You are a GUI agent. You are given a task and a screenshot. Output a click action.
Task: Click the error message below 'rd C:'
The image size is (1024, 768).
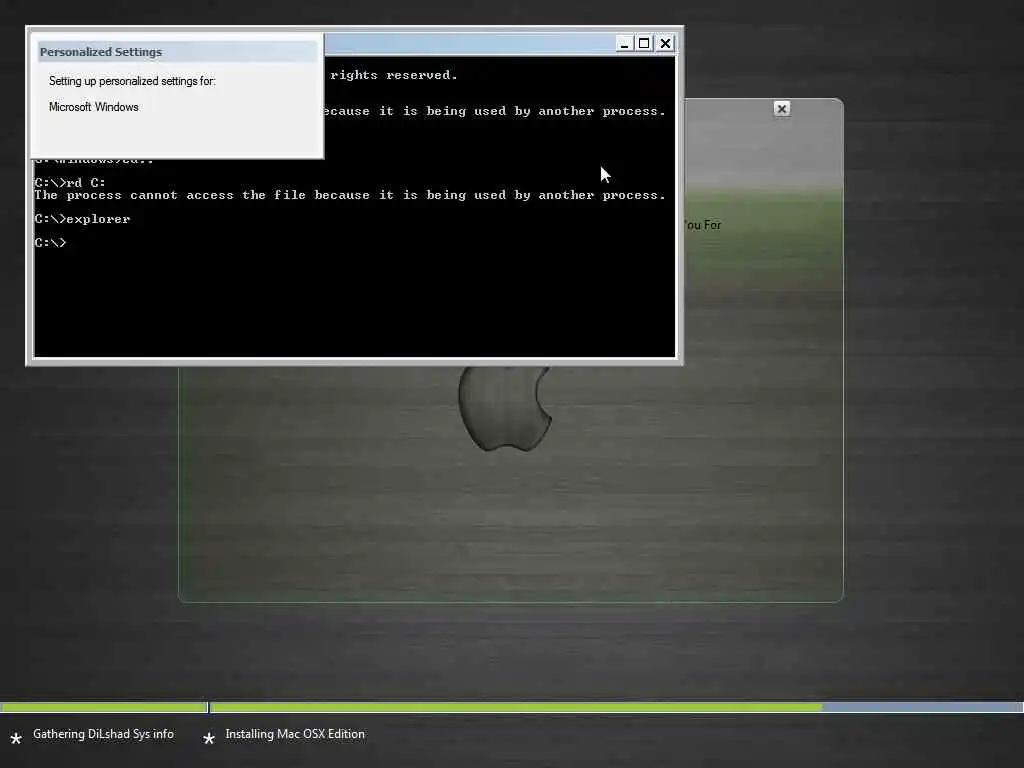350,195
